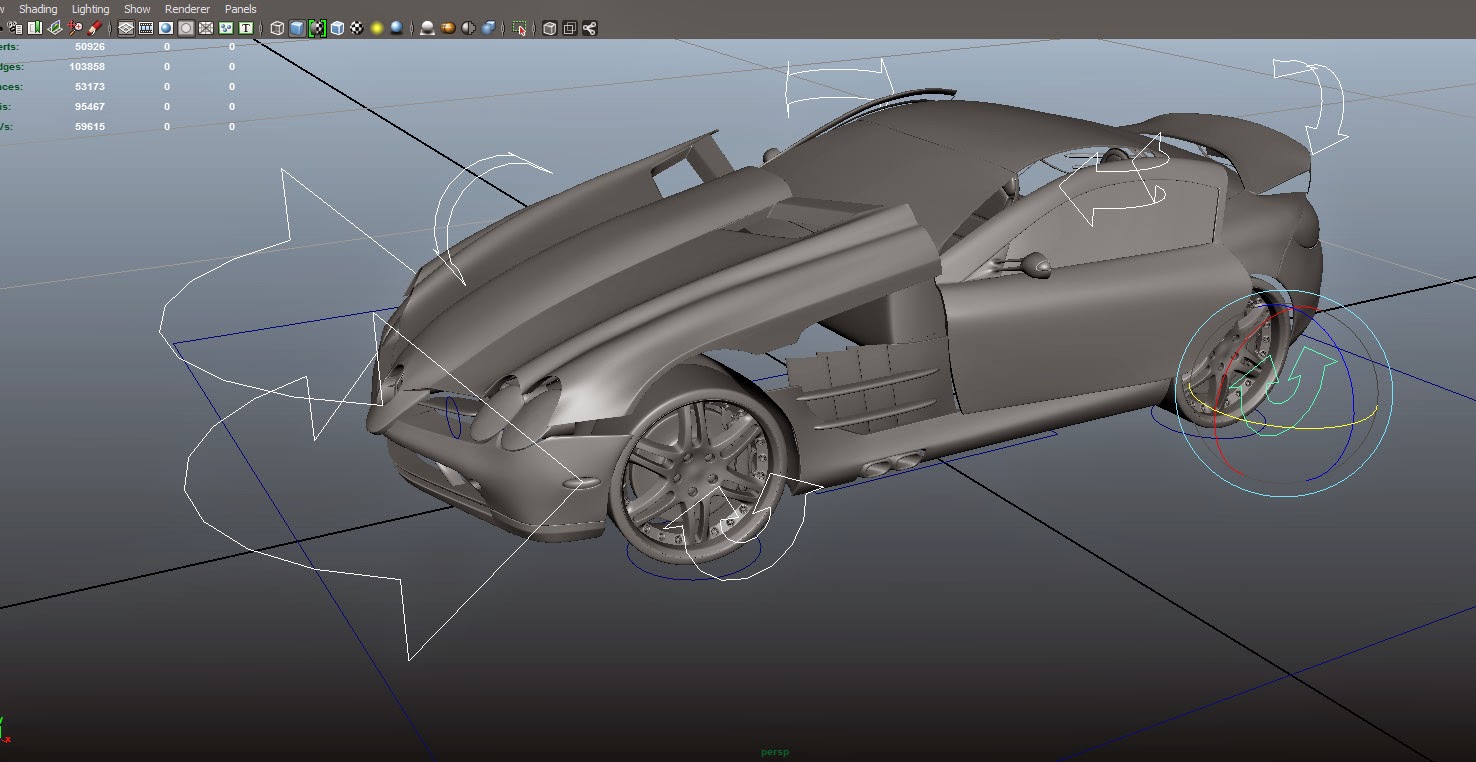The image size is (1476, 762).
Task: Open the Panels menu
Action: tap(240, 8)
